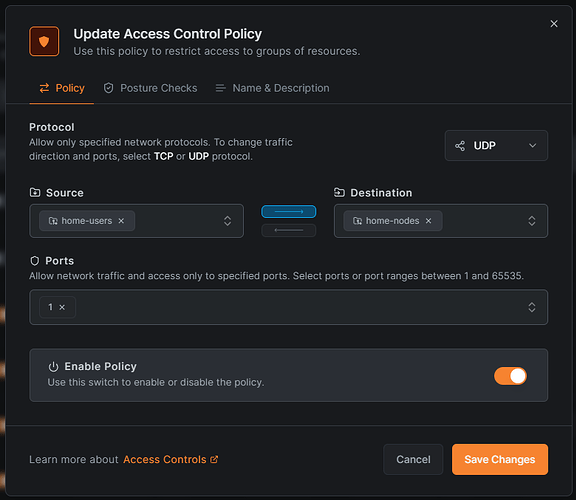Remove the home-nodes group tag

pyautogui.click(x=428, y=221)
